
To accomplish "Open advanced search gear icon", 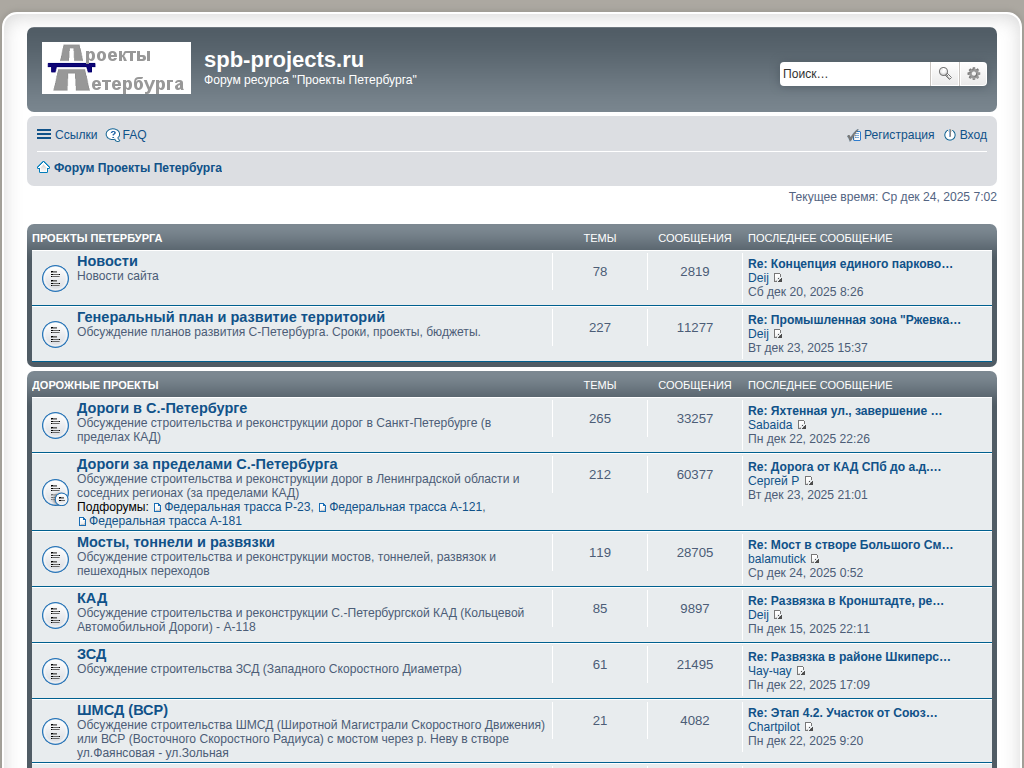I will 973,74.
